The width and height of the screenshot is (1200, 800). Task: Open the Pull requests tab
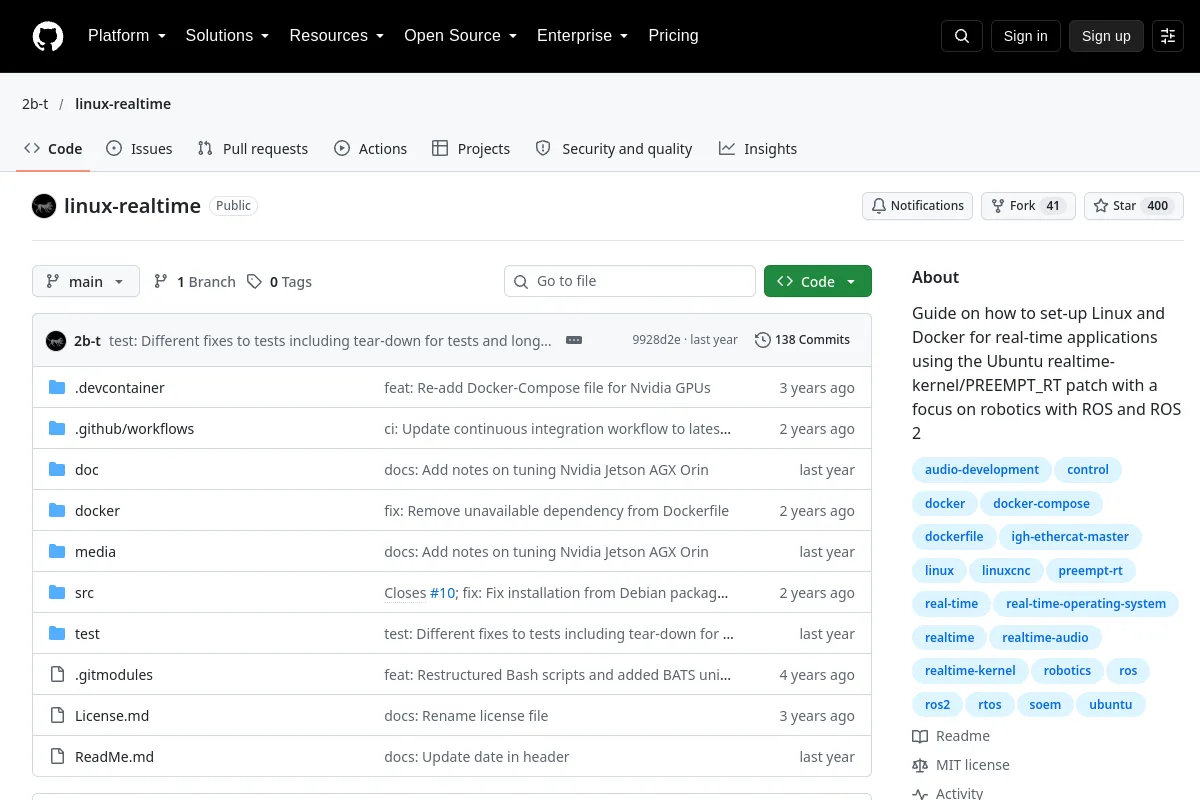tap(253, 149)
